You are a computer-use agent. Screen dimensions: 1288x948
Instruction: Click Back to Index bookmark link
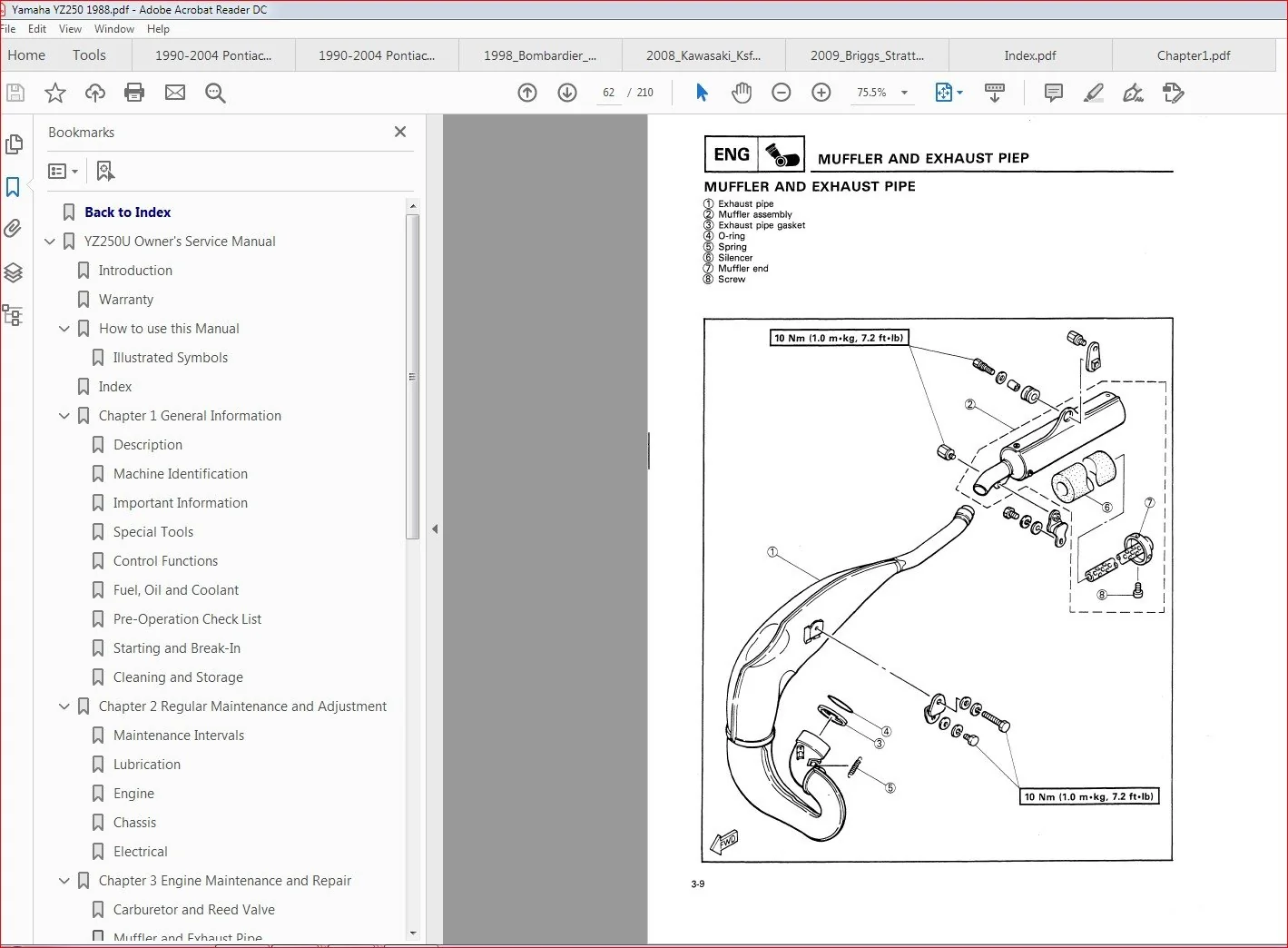pos(128,212)
